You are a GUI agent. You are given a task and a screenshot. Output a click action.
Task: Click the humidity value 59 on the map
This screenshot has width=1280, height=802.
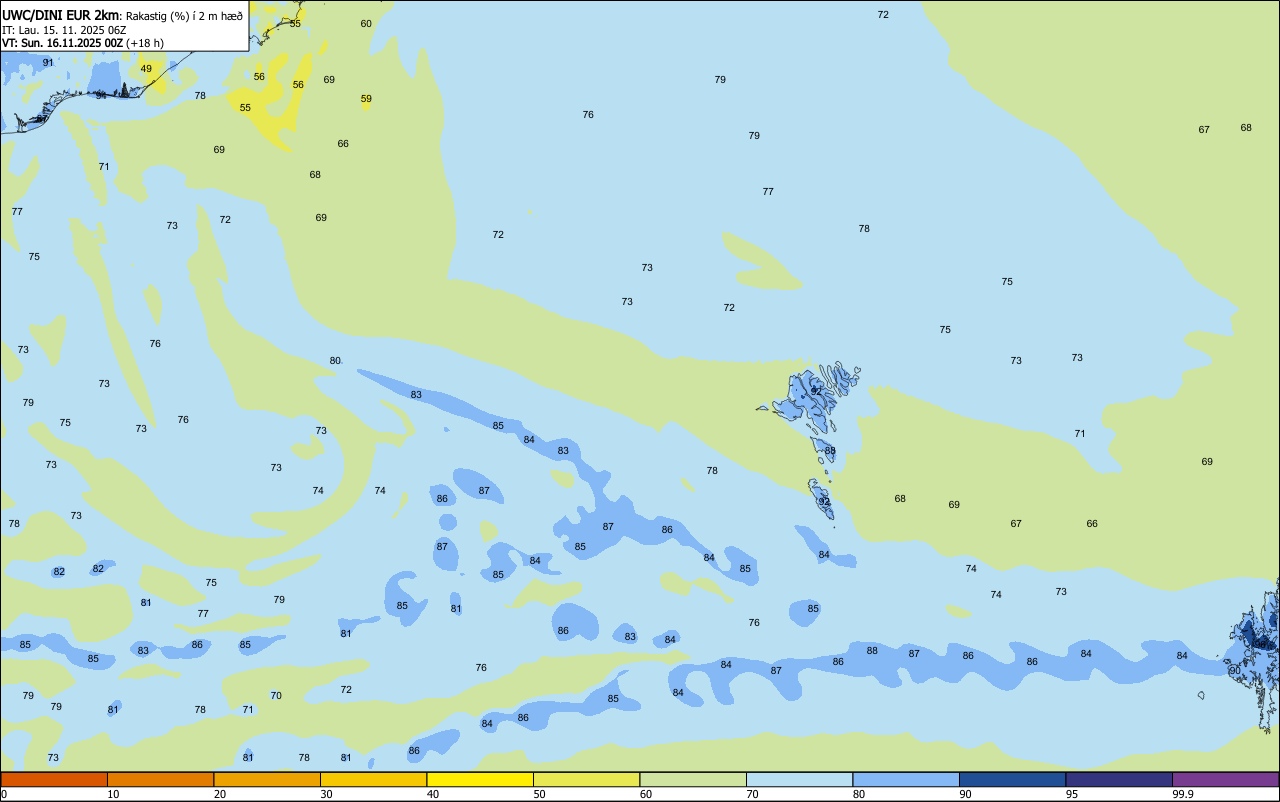click(366, 99)
